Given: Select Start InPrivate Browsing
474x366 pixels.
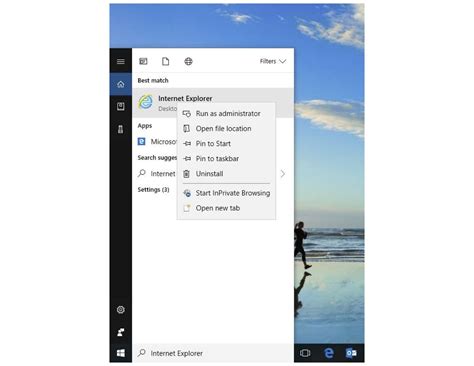Looking at the screenshot, I should (227, 193).
